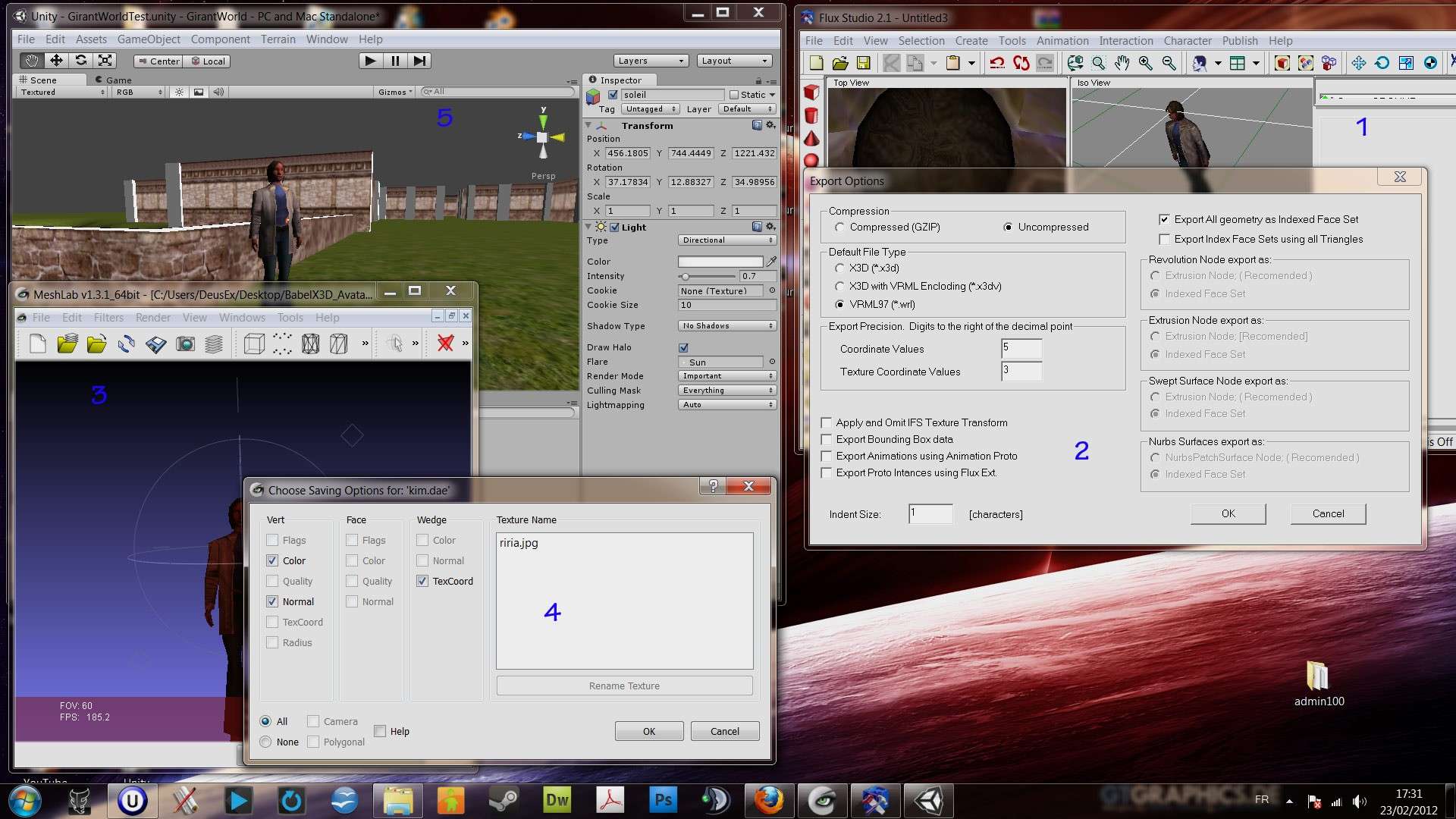Uncheck Export All geometry as Indexed Face Set

coord(1164,220)
